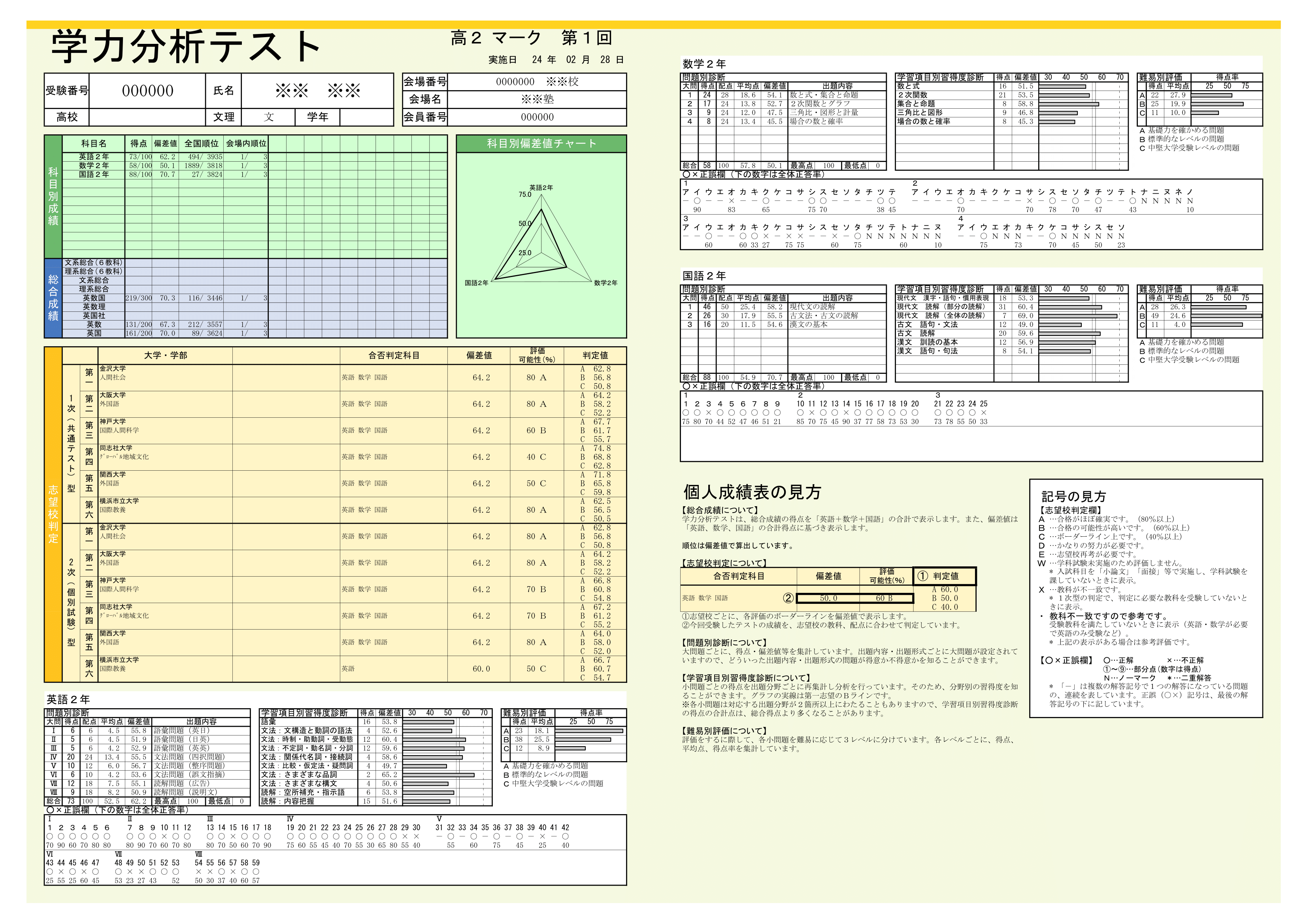Select the 【志望校判定について】 heading

point(724,563)
